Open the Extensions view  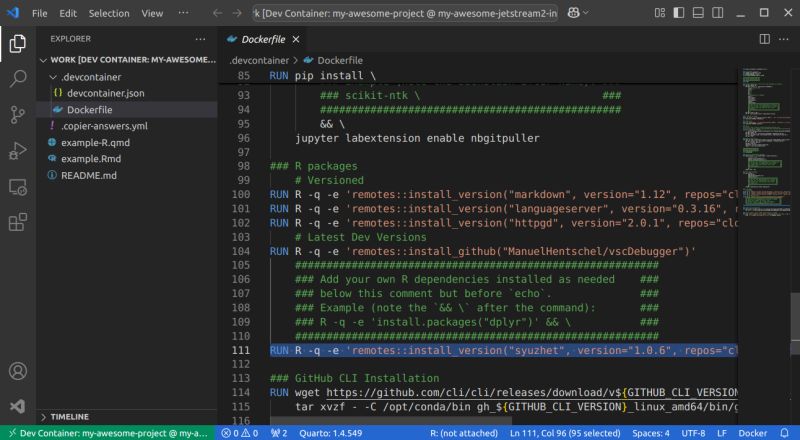[x=17, y=223]
